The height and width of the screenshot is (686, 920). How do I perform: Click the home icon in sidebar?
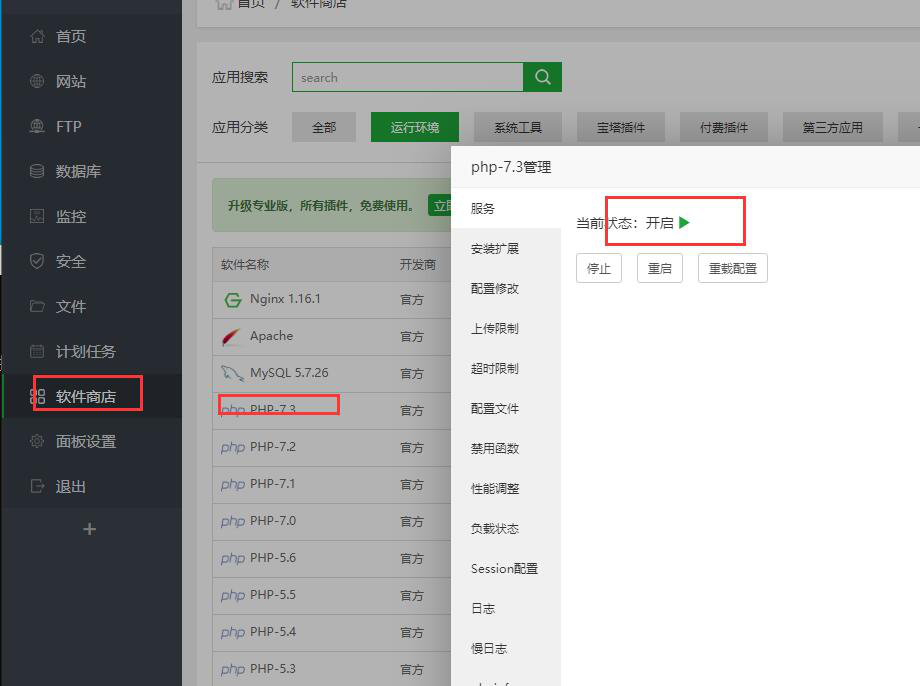click(37, 36)
